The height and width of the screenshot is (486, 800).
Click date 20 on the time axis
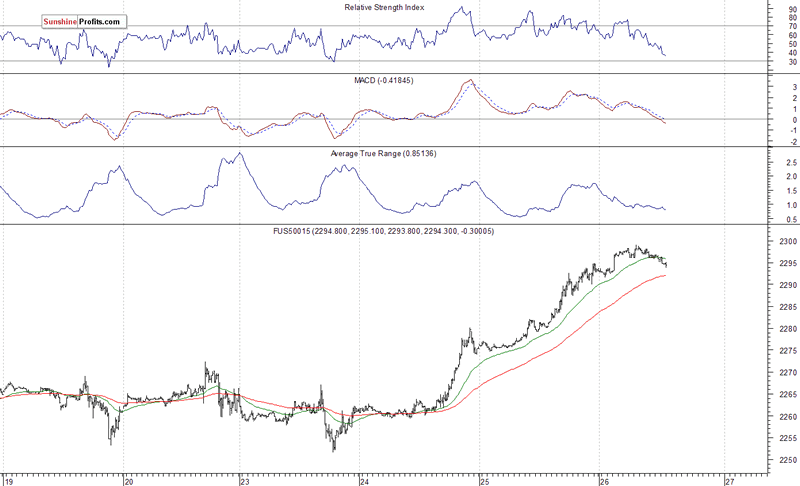pyautogui.click(x=128, y=479)
